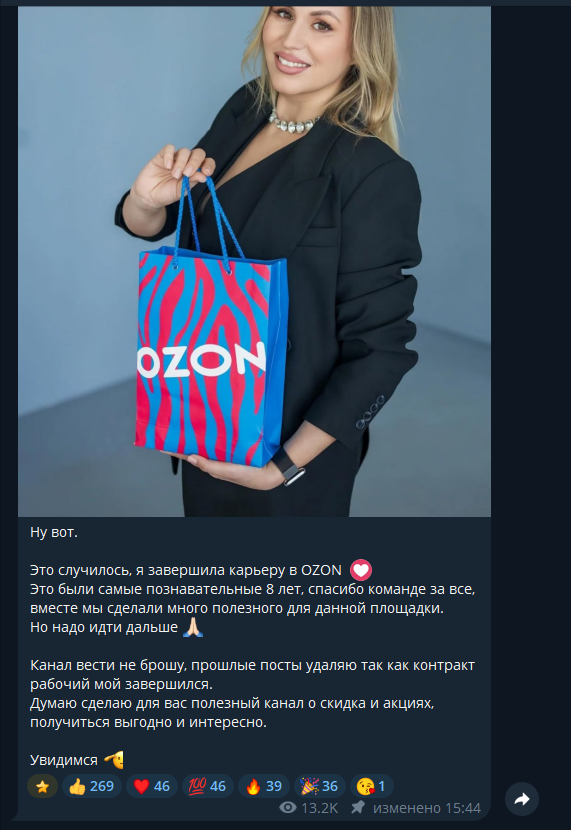The image size is (571, 830).
Task: Forward the post using the share arrow
Action: (522, 799)
